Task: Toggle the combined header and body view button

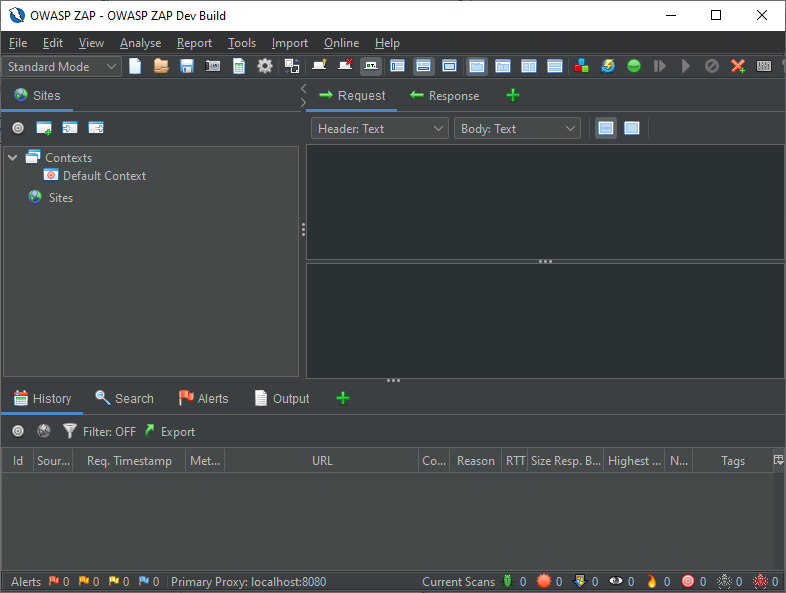Action: (632, 128)
